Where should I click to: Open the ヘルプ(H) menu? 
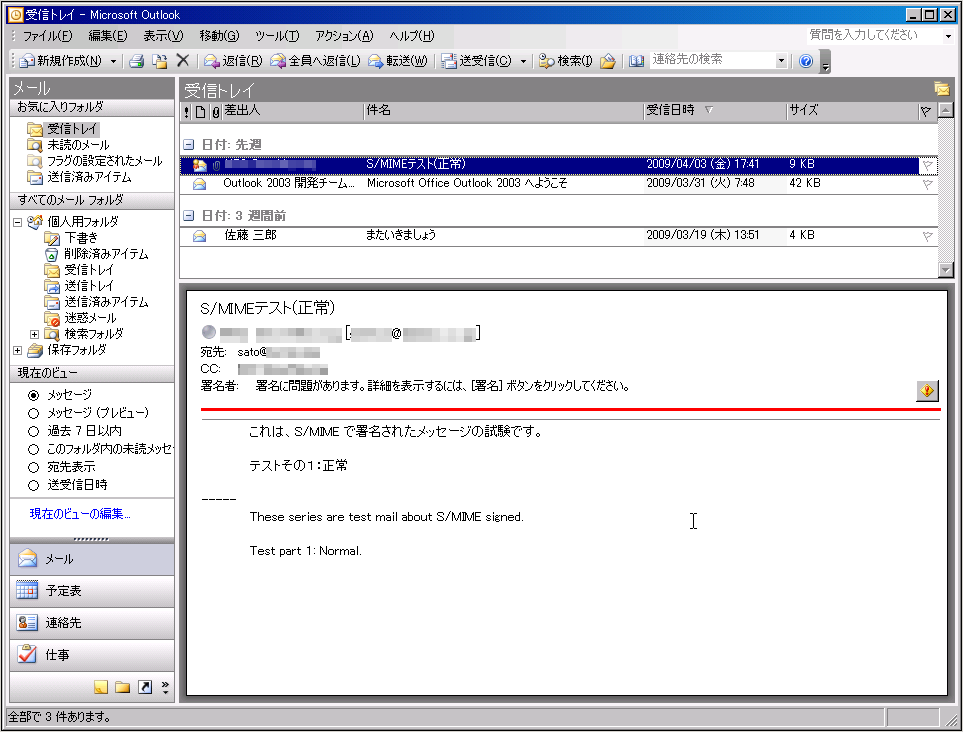pos(411,36)
